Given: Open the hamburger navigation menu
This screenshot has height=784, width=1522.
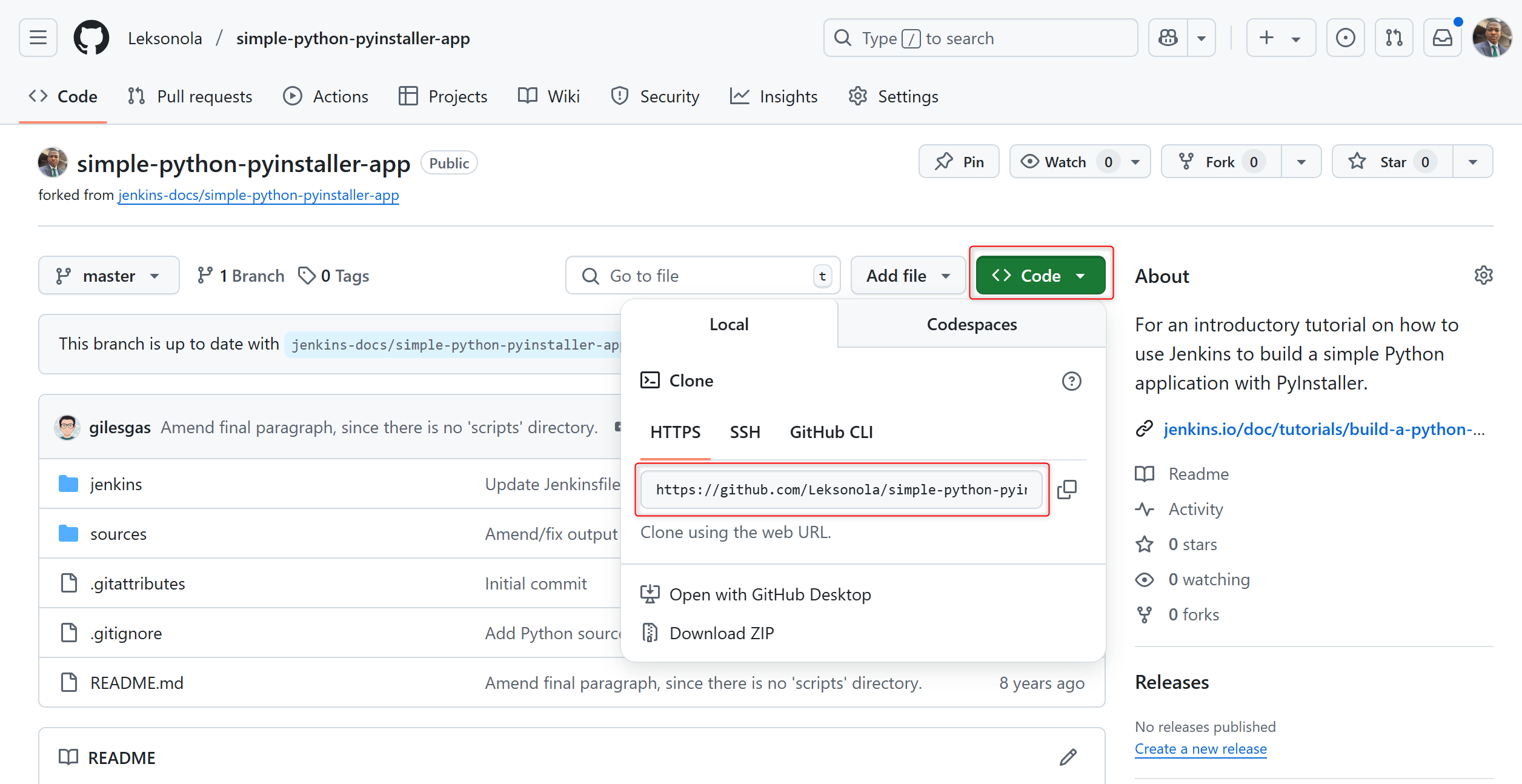Looking at the screenshot, I should click(x=38, y=38).
